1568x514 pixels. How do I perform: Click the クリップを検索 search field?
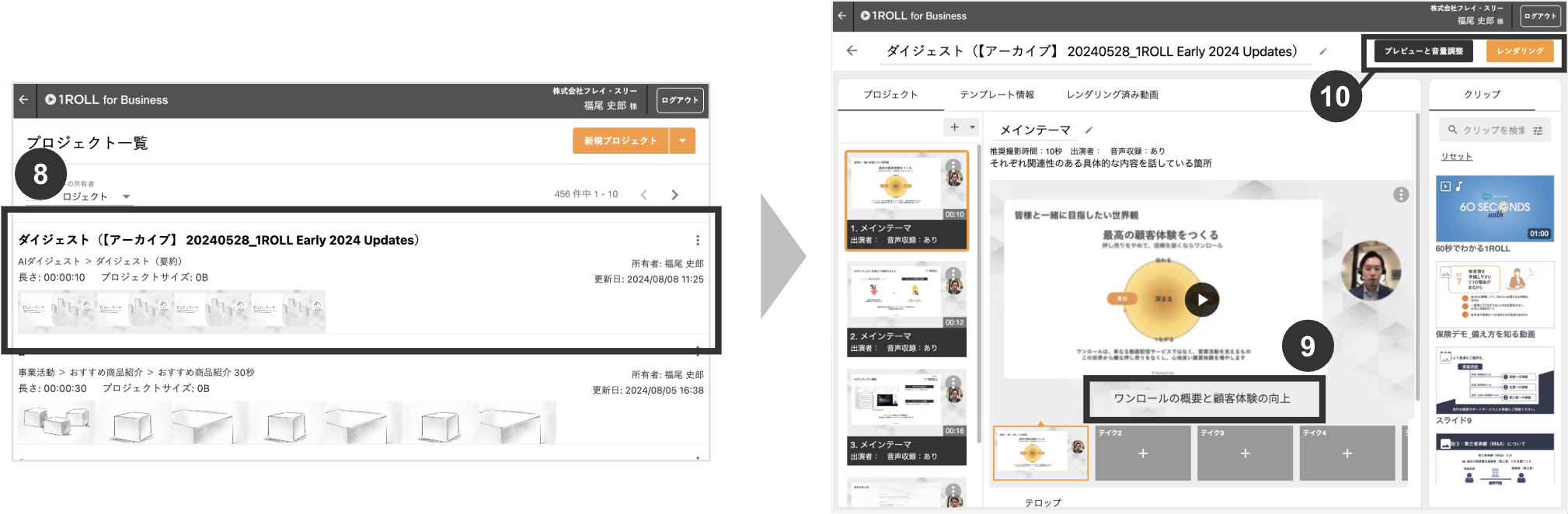point(1494,130)
